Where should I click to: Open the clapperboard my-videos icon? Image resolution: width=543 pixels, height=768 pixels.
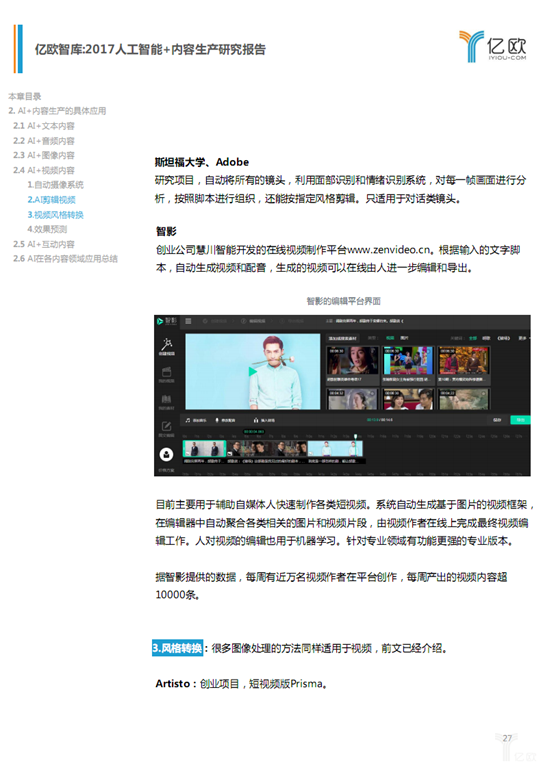tap(166, 372)
